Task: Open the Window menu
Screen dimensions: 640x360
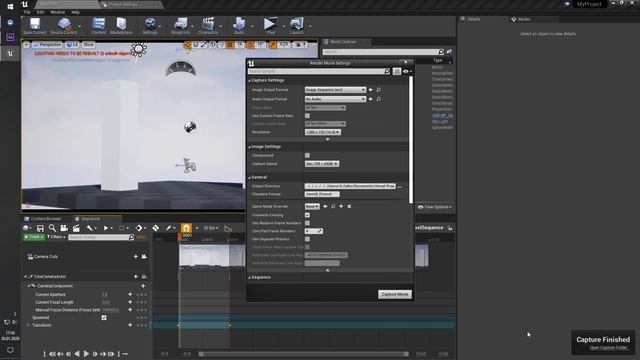Action: [58, 12]
